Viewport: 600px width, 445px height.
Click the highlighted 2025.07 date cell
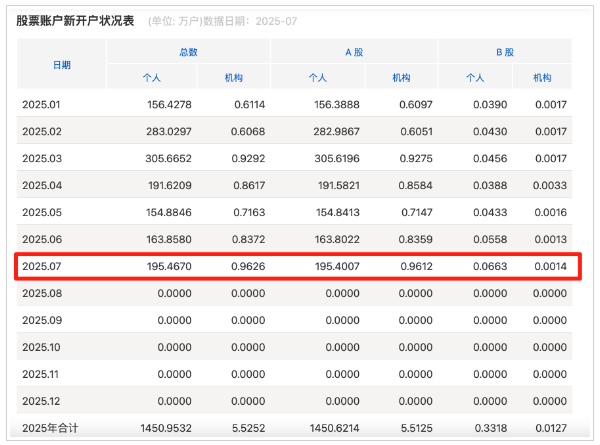(42, 266)
